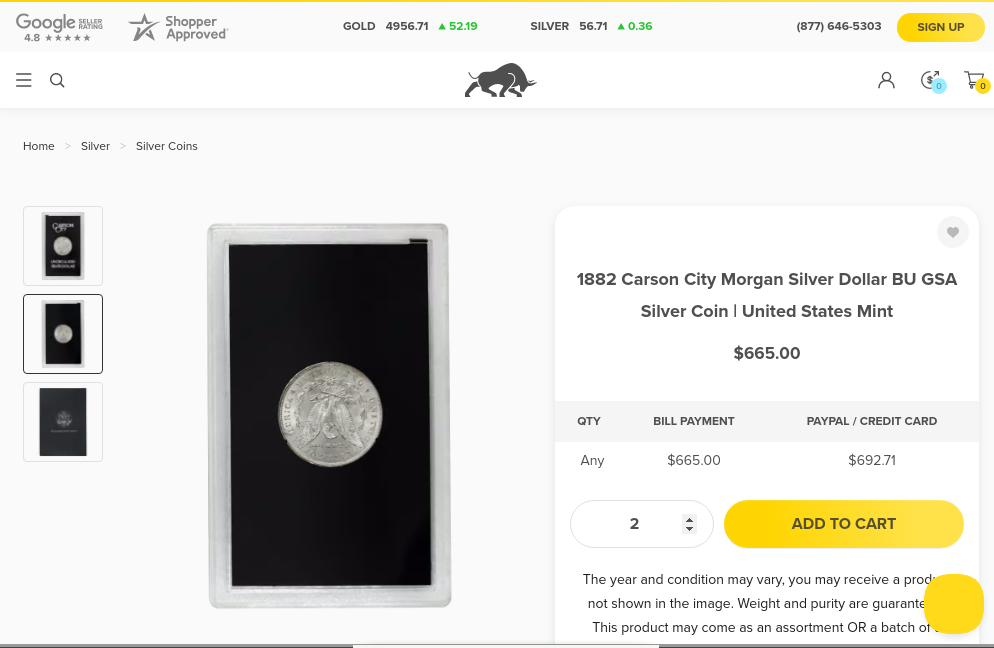This screenshot has width=994, height=648.
Task: Open the user account icon
Action: 886,80
